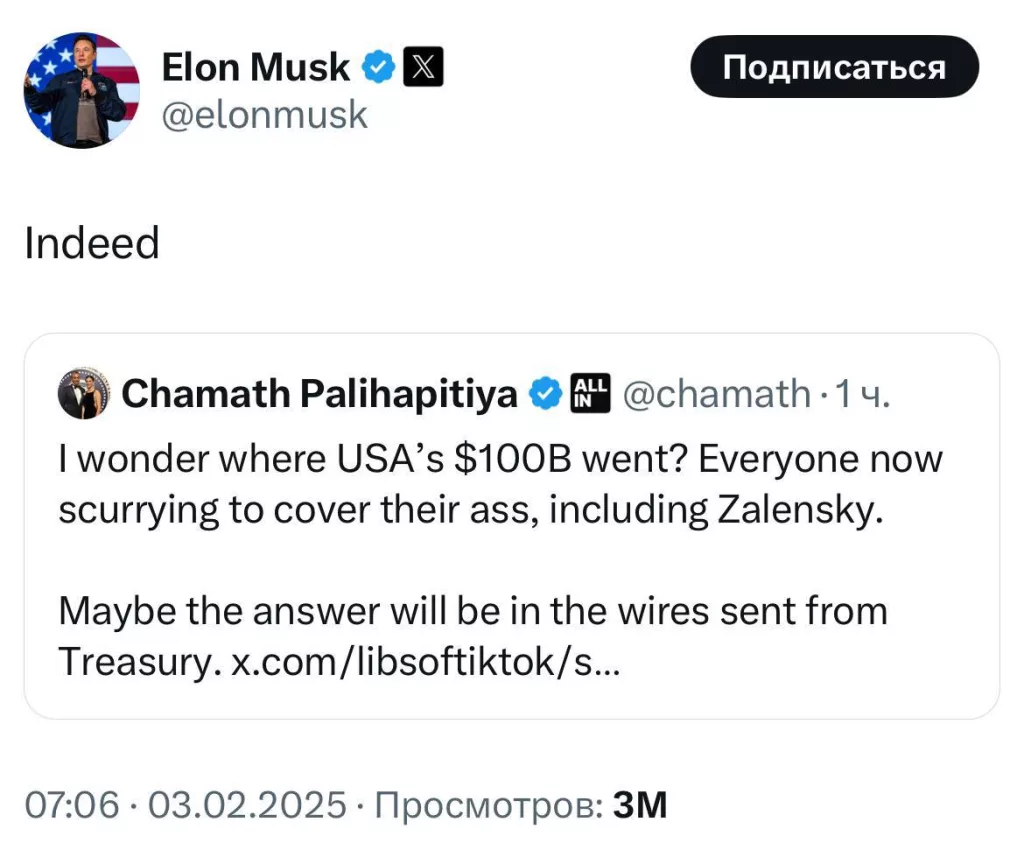Select Chamath Palihapitiya's display name
The width and height of the screenshot is (1024, 850).
pos(320,393)
